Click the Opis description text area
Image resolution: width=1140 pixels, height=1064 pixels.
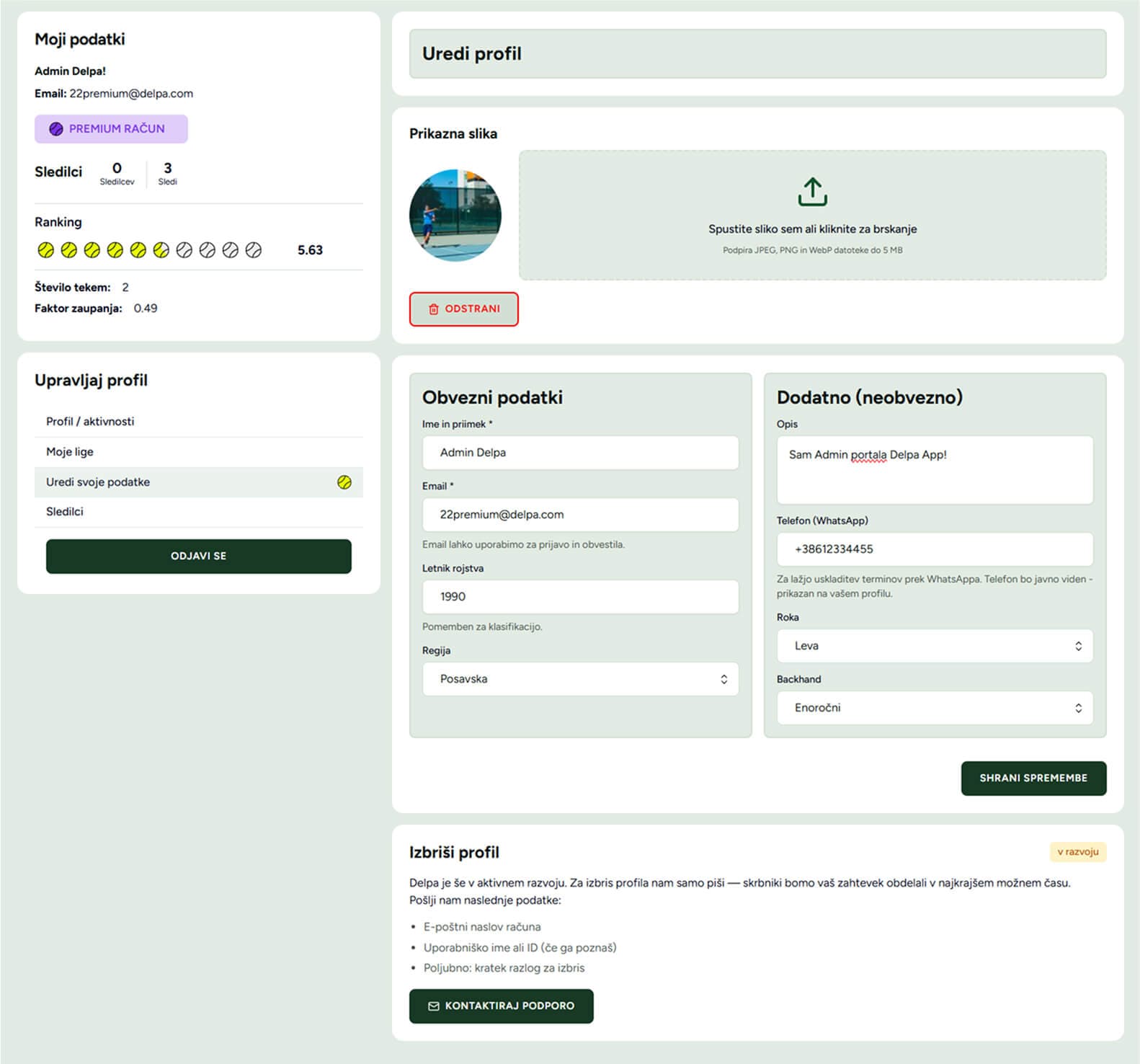(x=935, y=470)
